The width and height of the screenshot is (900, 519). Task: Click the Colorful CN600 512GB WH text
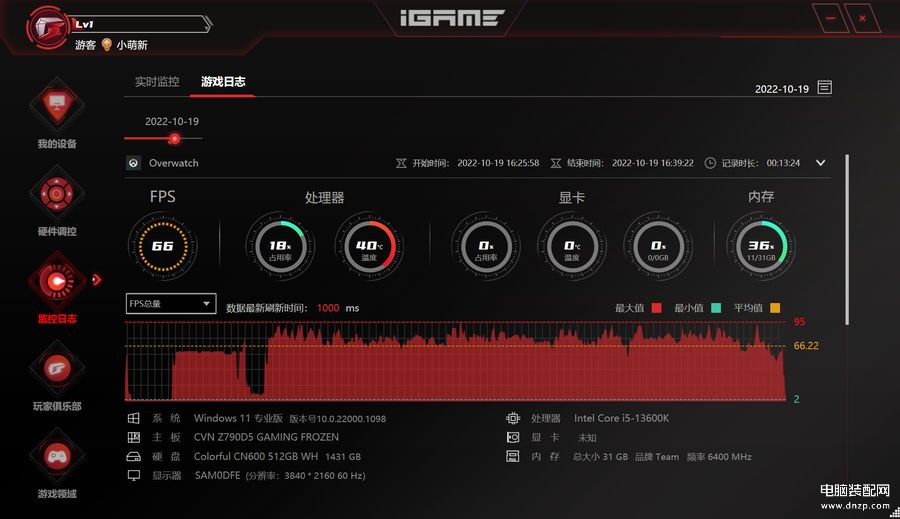pos(256,456)
